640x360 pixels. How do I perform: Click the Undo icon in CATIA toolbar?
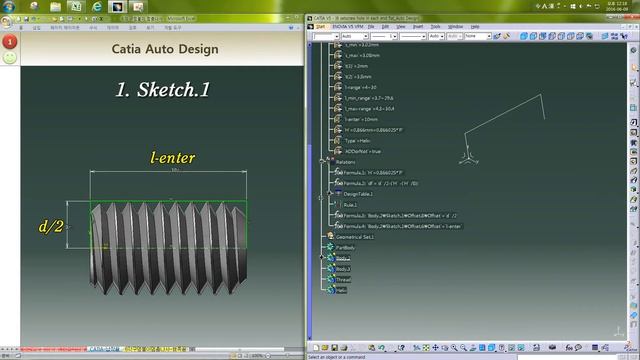click(382, 348)
